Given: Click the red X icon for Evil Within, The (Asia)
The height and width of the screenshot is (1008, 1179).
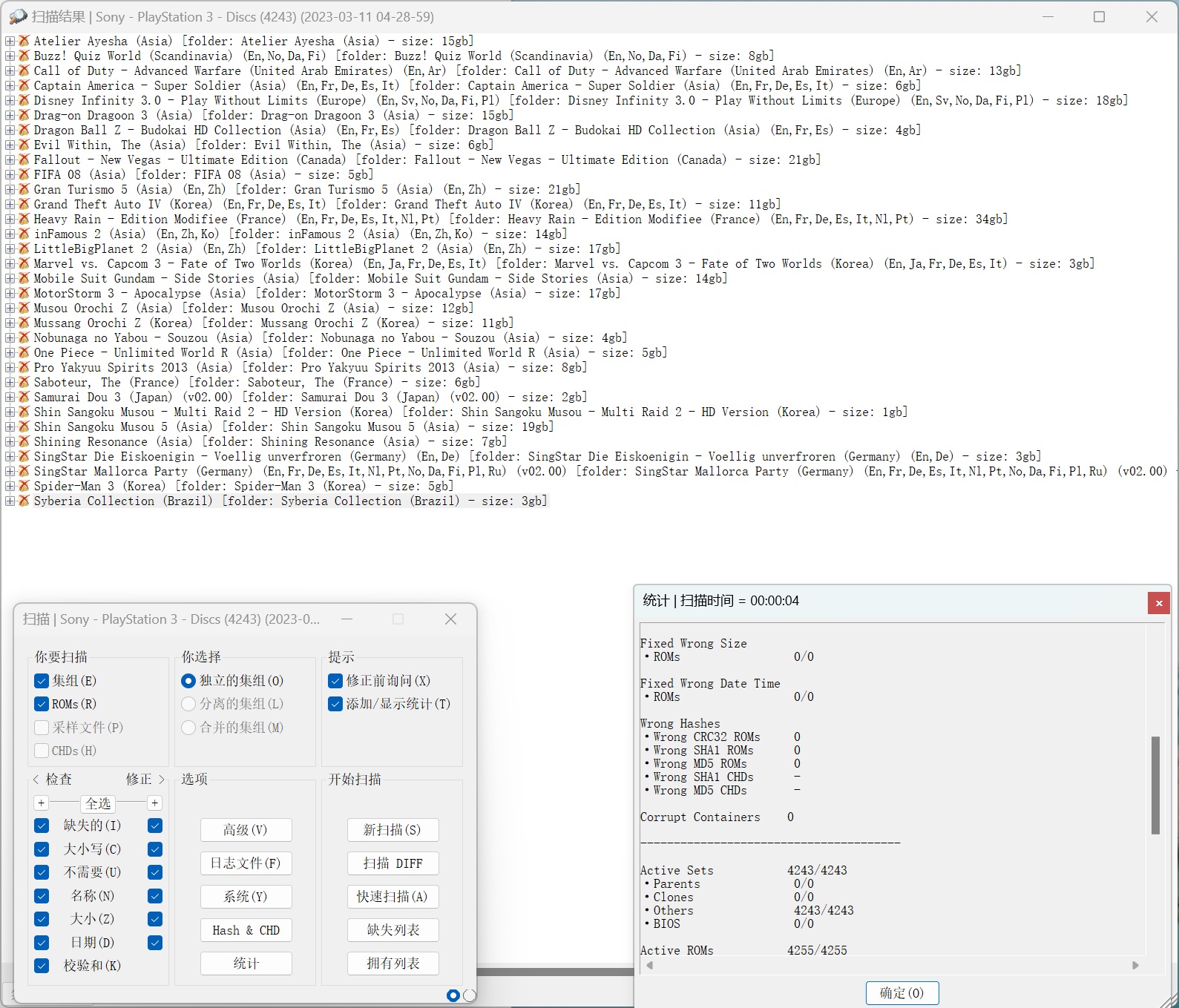Looking at the screenshot, I should point(24,145).
